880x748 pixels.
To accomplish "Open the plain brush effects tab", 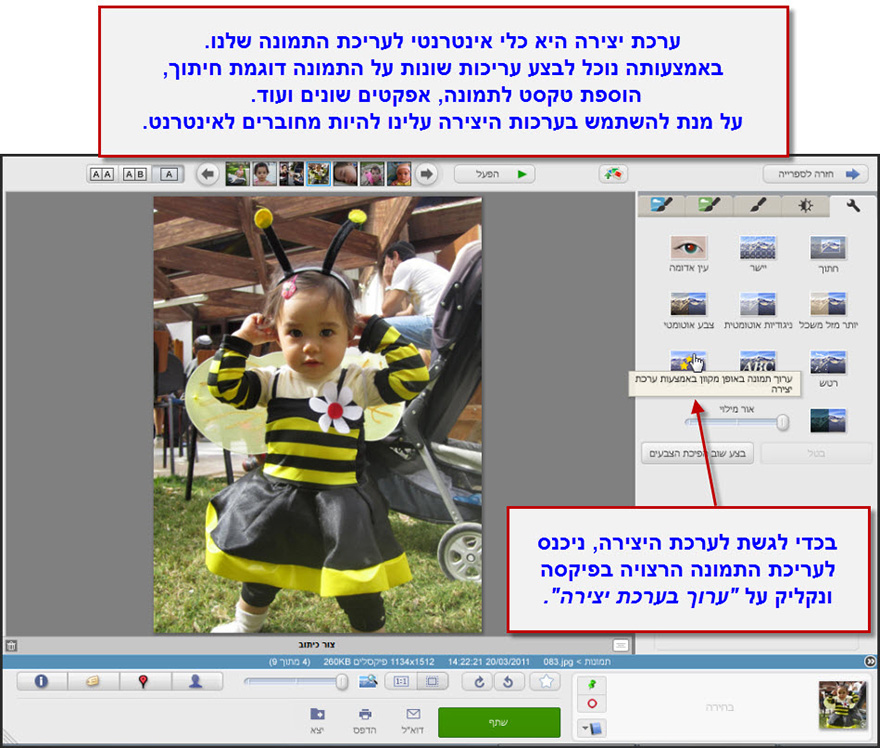I will tap(757, 206).
